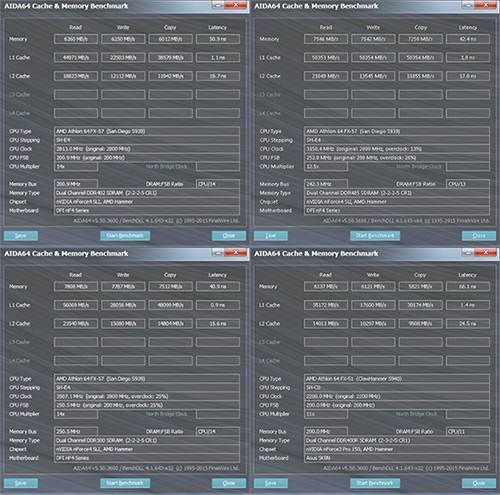Screen dimensions: 500x495
Task: Click the 50.9 ns memory latency value
Action: click(x=218, y=39)
